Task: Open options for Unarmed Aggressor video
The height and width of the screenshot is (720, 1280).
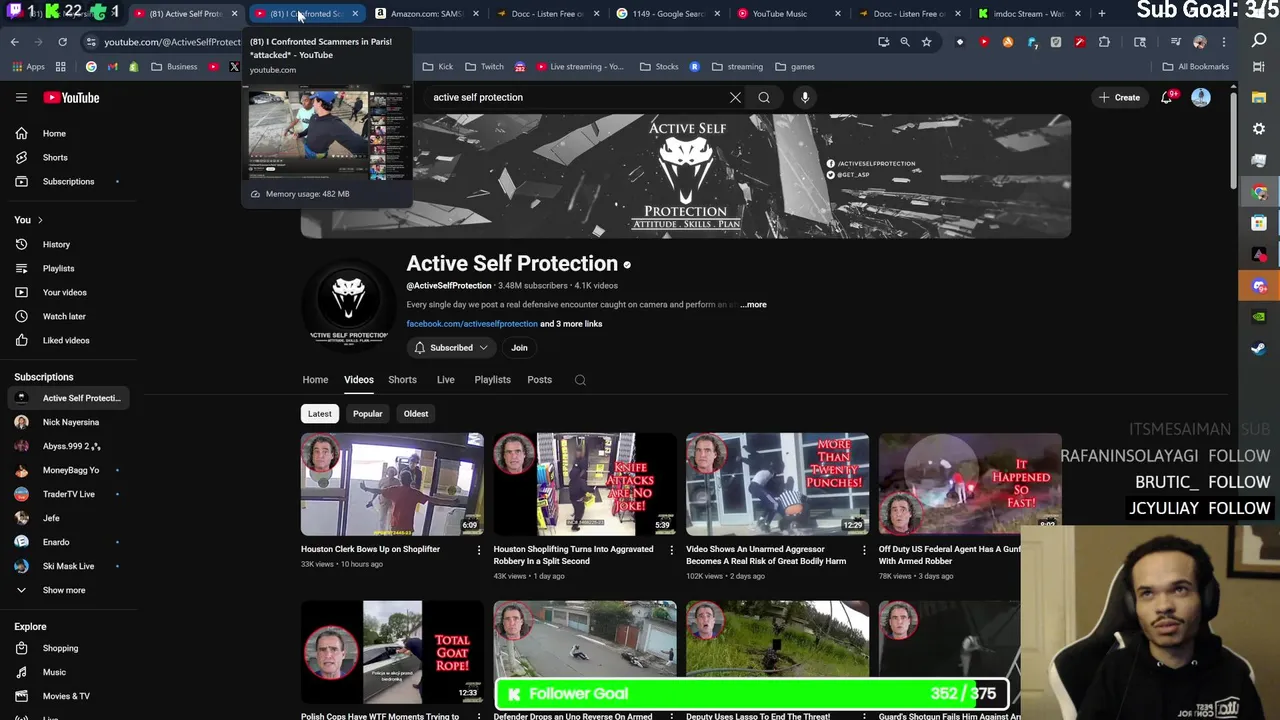Action: 864,550
